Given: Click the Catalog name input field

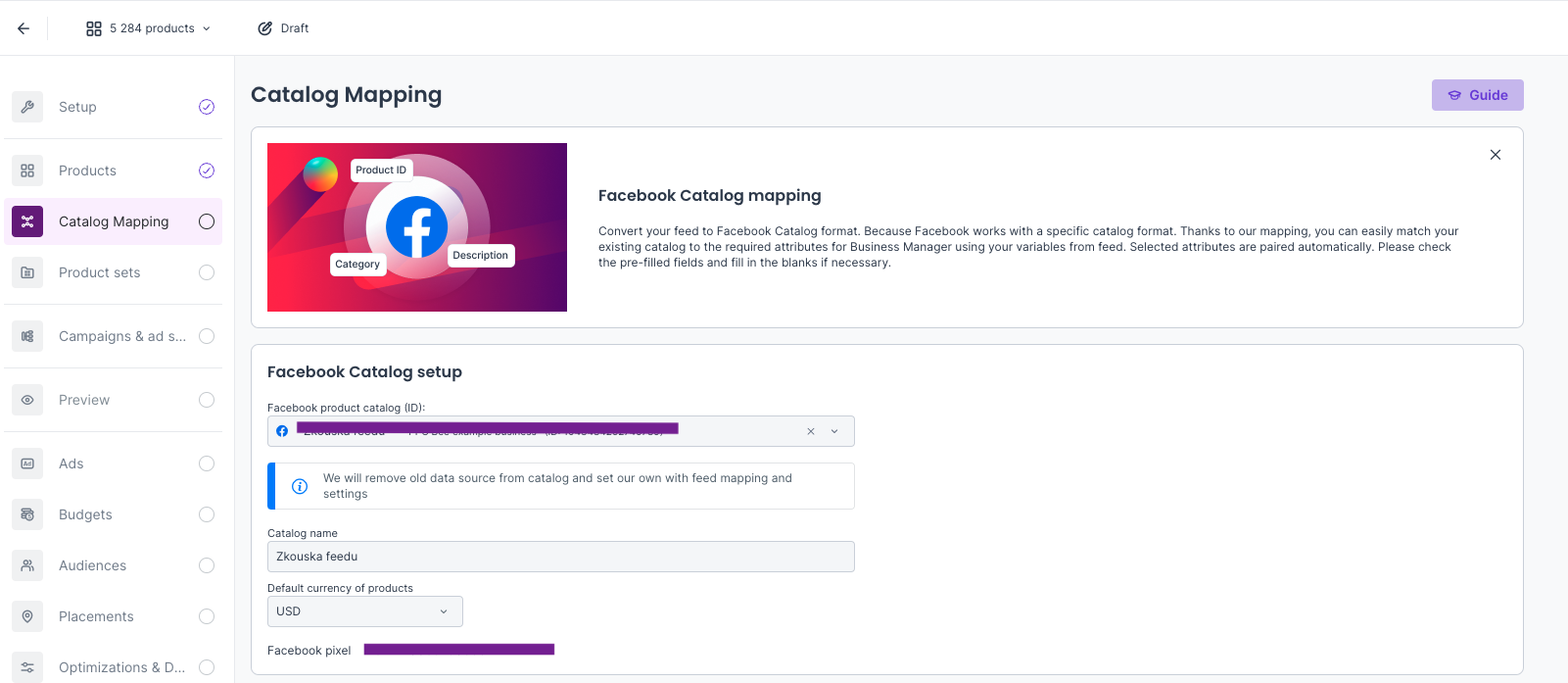Looking at the screenshot, I should [x=560, y=557].
